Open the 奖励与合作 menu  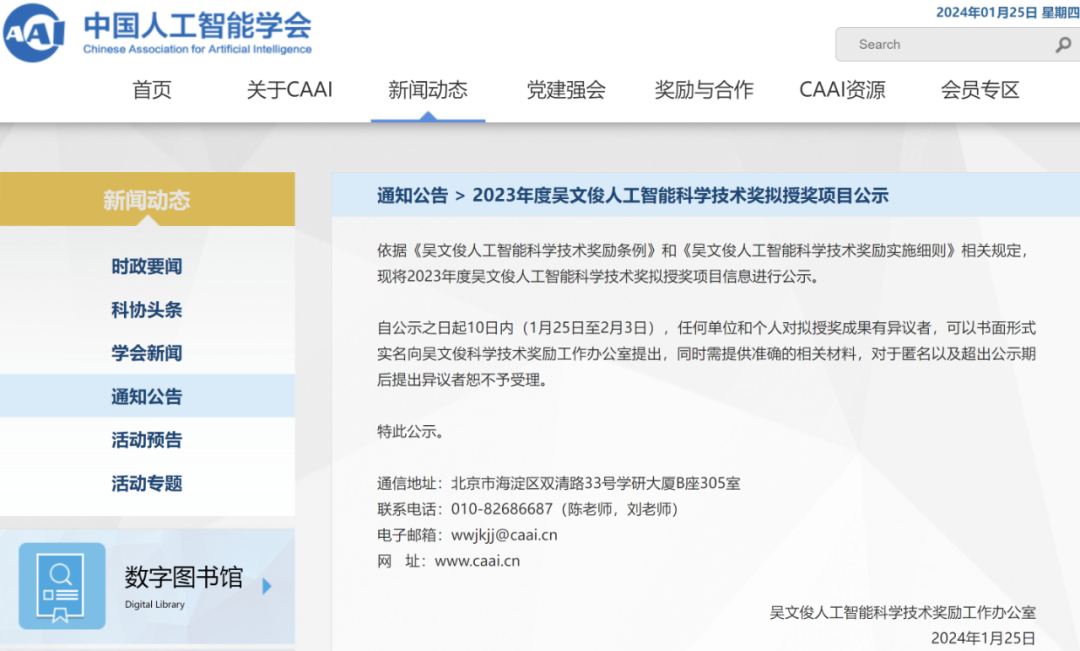click(x=704, y=90)
